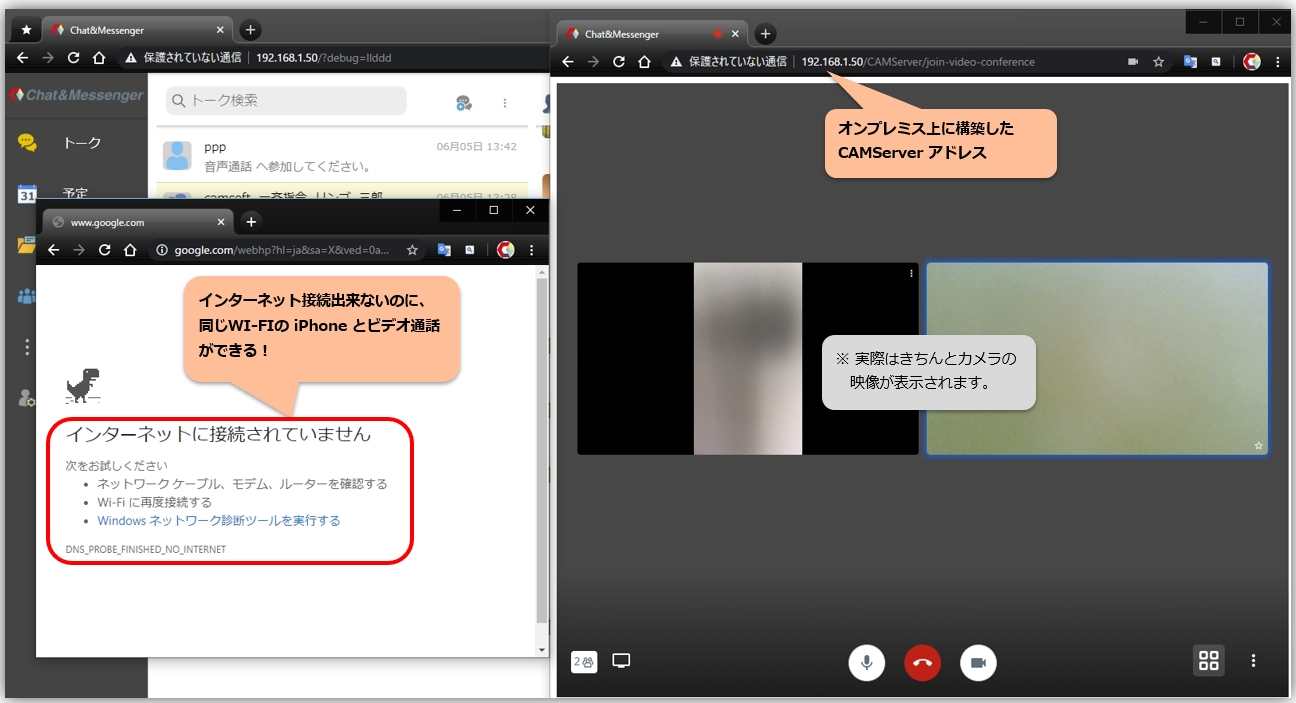Open new tab in video conference window
Viewport: 1296px width, 703px height.
click(x=765, y=34)
